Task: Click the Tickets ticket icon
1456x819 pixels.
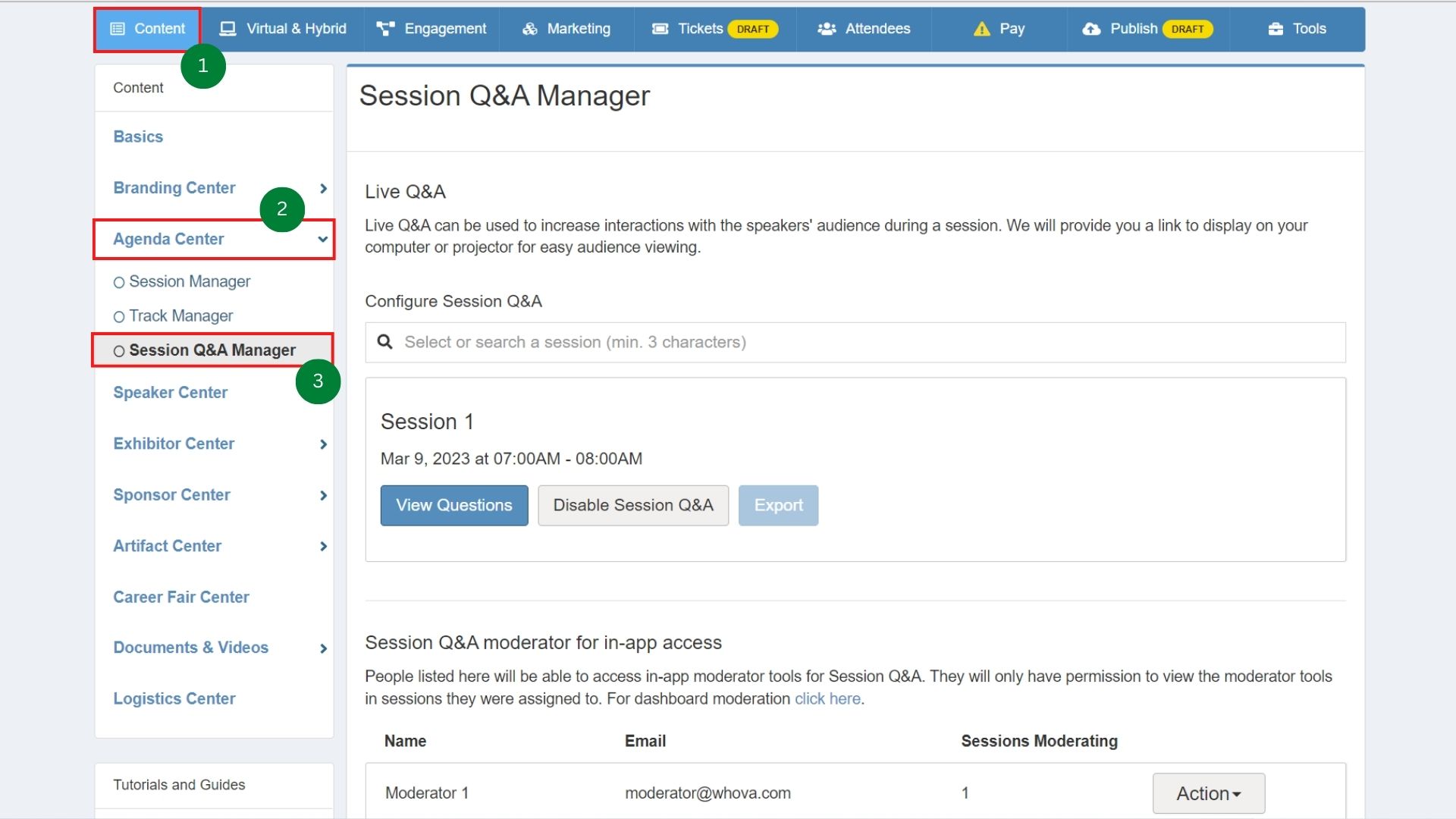Action: (660, 29)
